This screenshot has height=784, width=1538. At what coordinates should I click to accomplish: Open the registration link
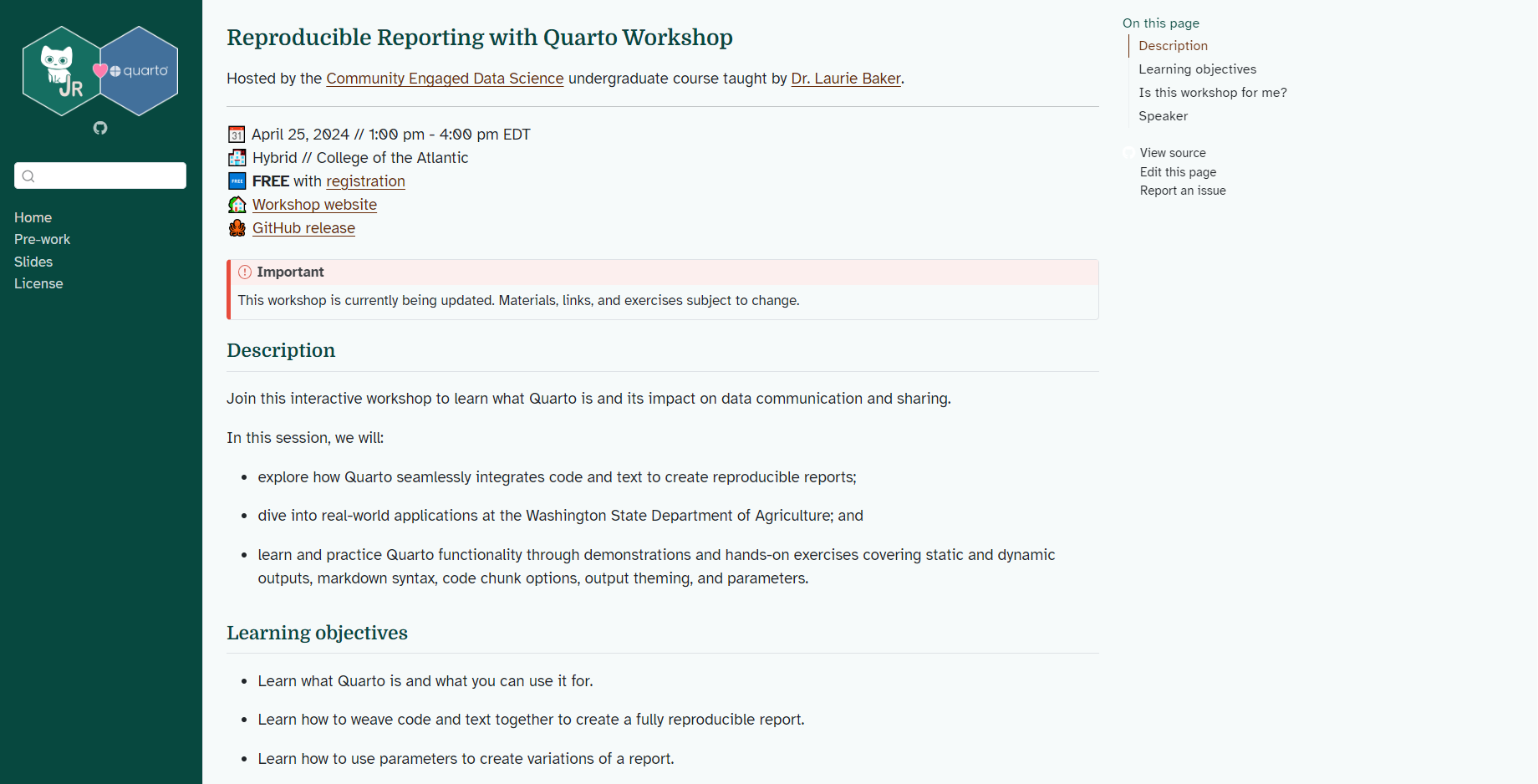(x=365, y=181)
